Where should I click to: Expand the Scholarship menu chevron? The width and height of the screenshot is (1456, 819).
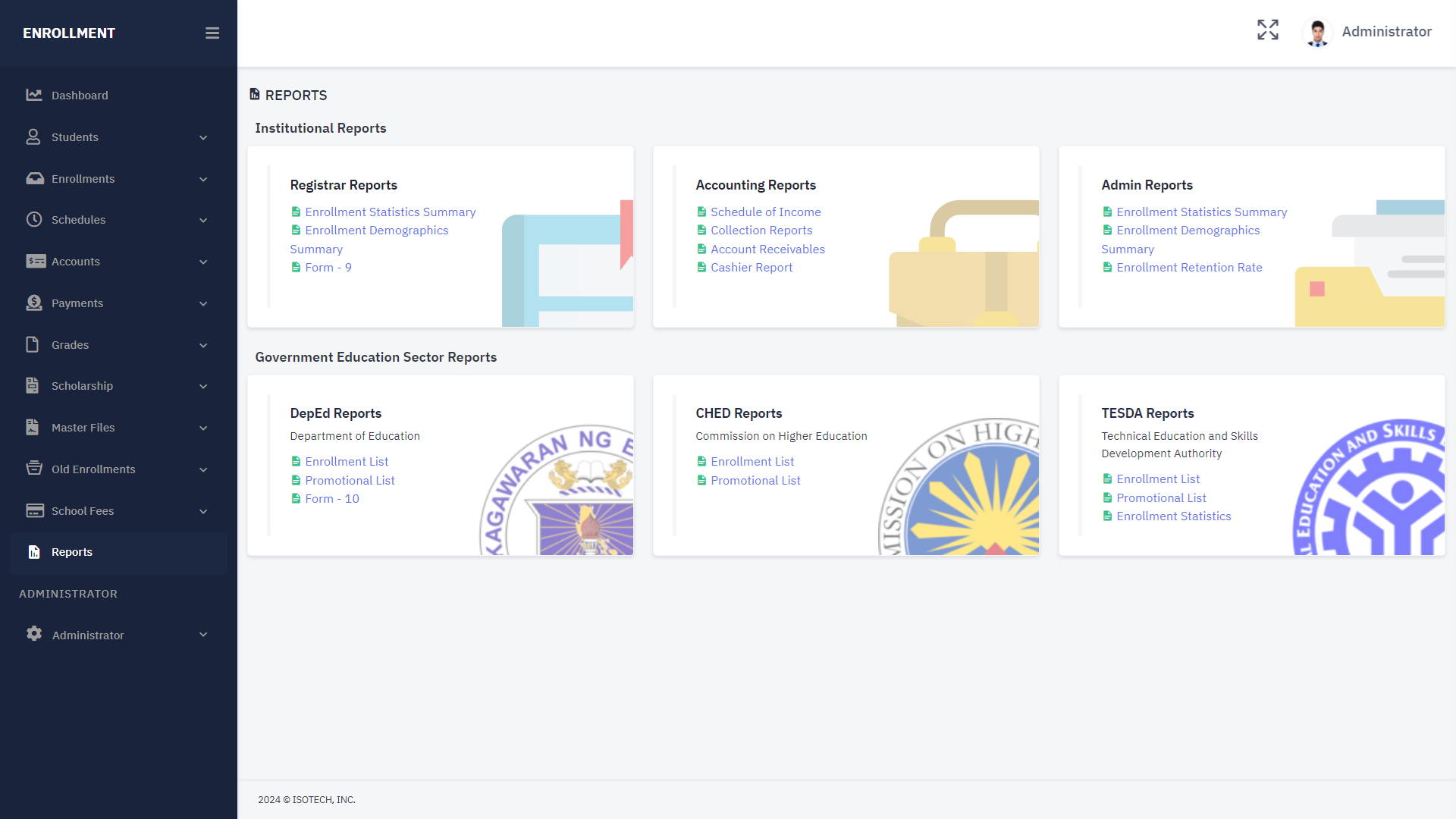(x=203, y=386)
